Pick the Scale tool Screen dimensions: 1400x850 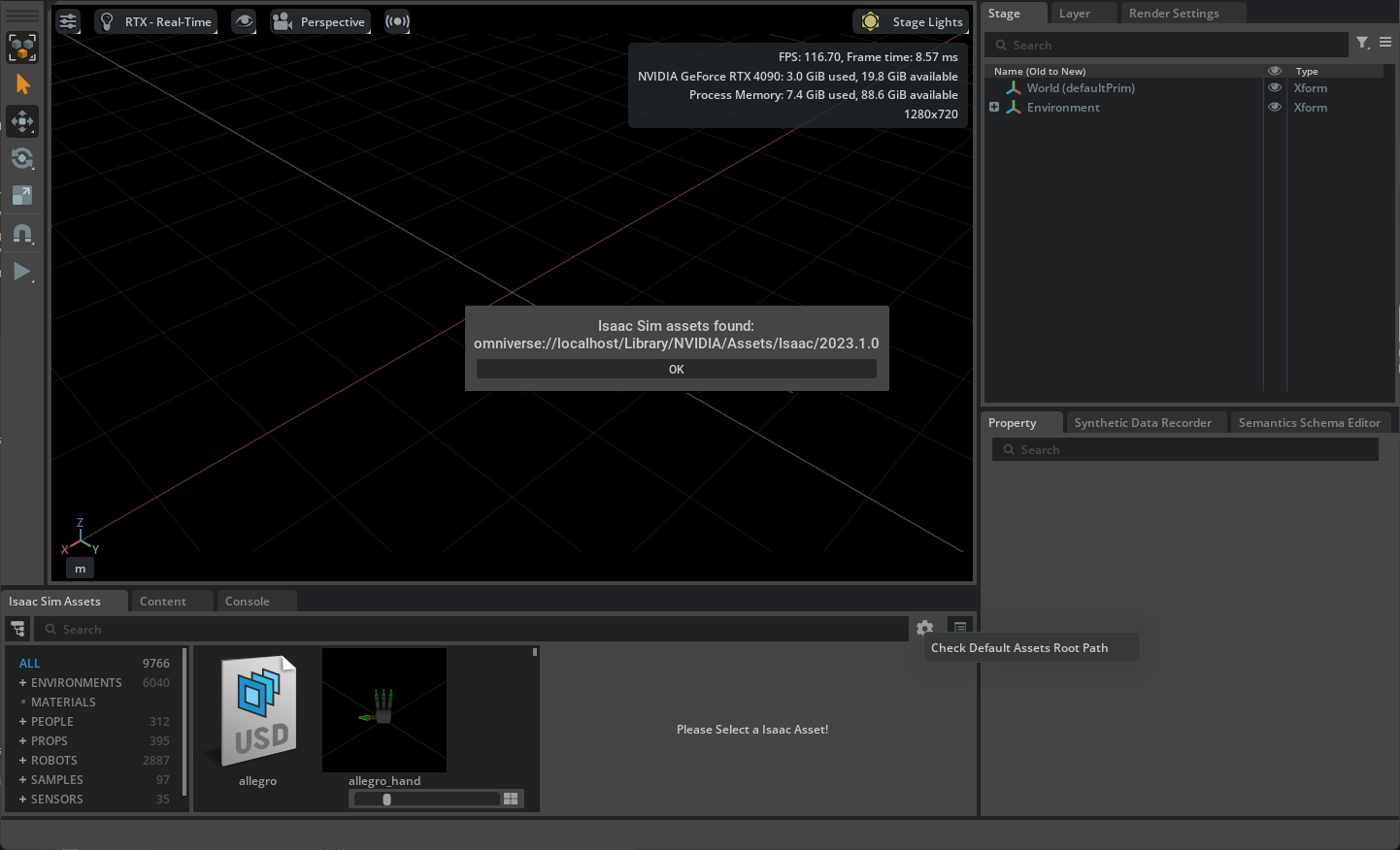[x=22, y=195]
